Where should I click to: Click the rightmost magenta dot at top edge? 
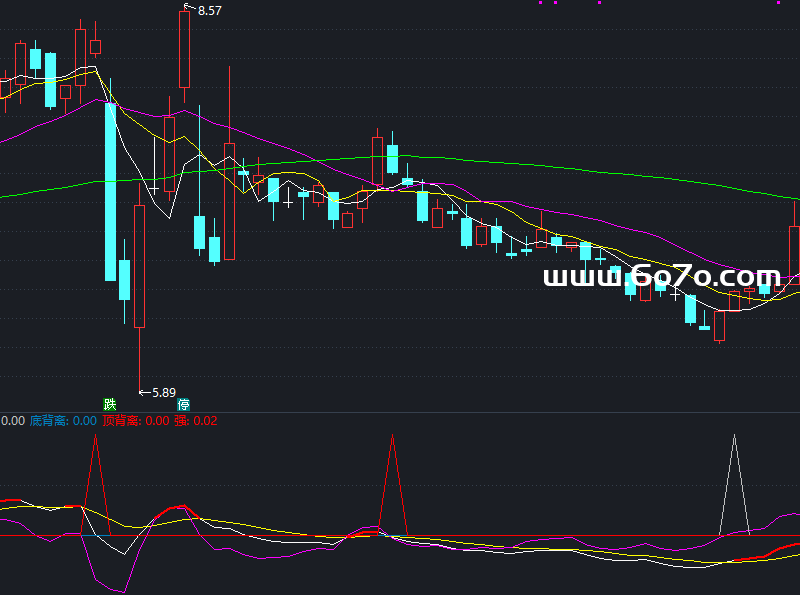[778, 2]
